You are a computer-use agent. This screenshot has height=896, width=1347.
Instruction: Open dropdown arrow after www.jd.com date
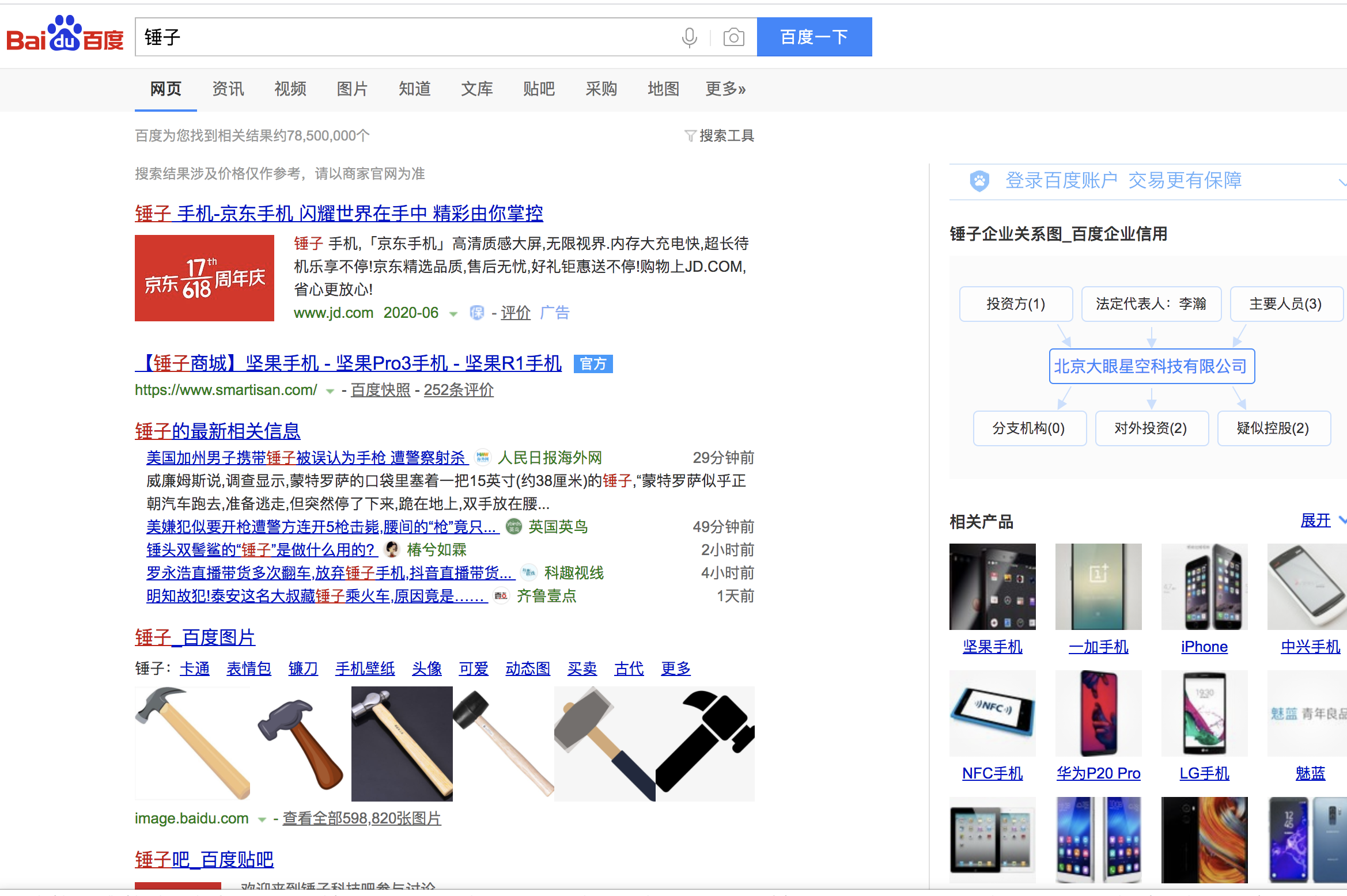[x=453, y=314]
